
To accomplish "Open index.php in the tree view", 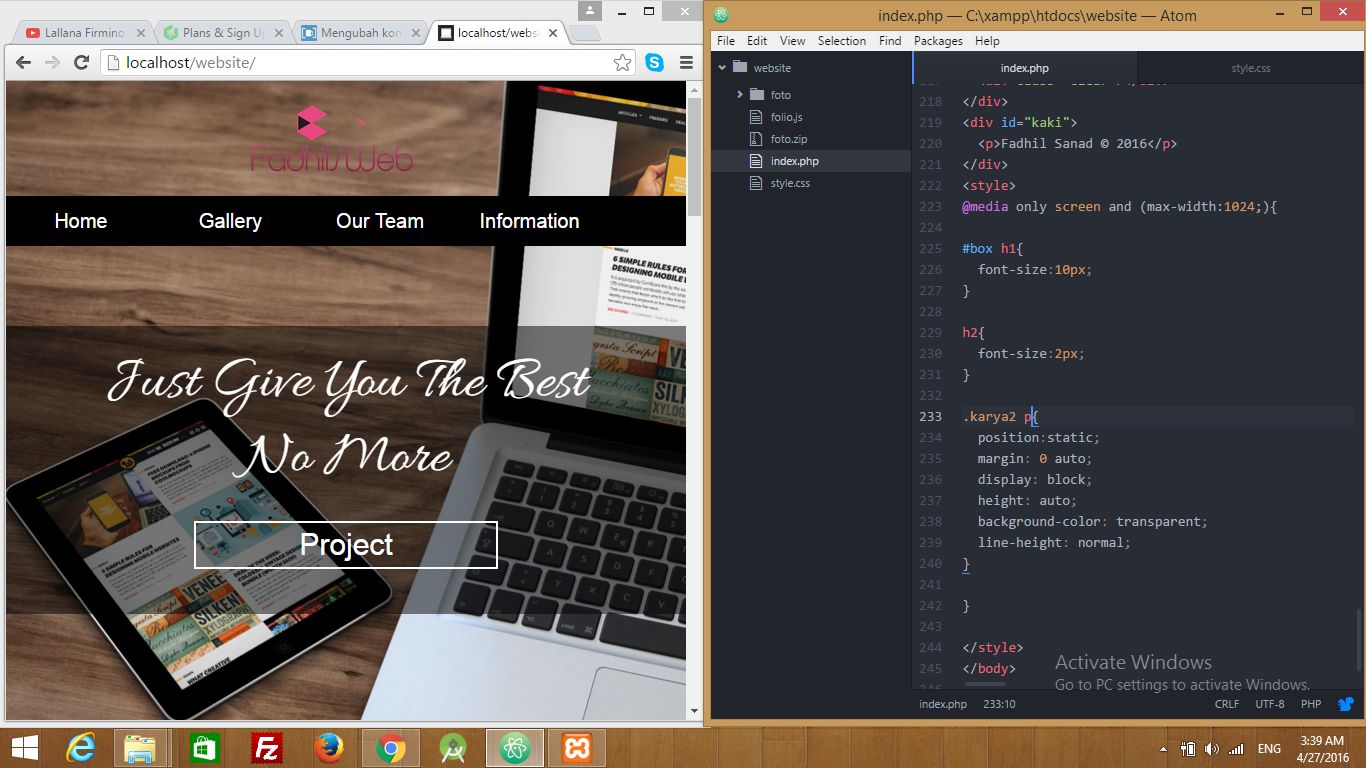I will point(795,161).
